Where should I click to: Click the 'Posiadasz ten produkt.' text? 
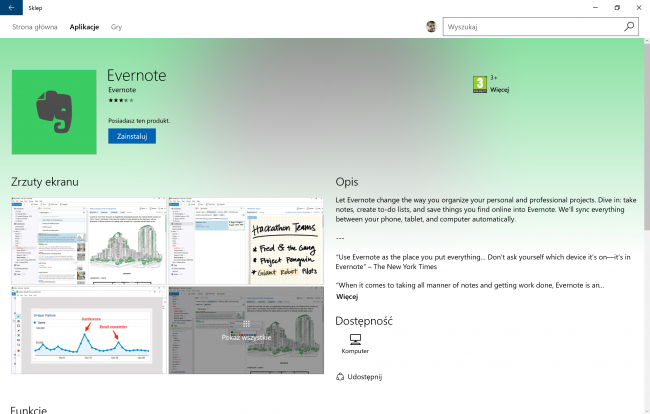coord(139,121)
